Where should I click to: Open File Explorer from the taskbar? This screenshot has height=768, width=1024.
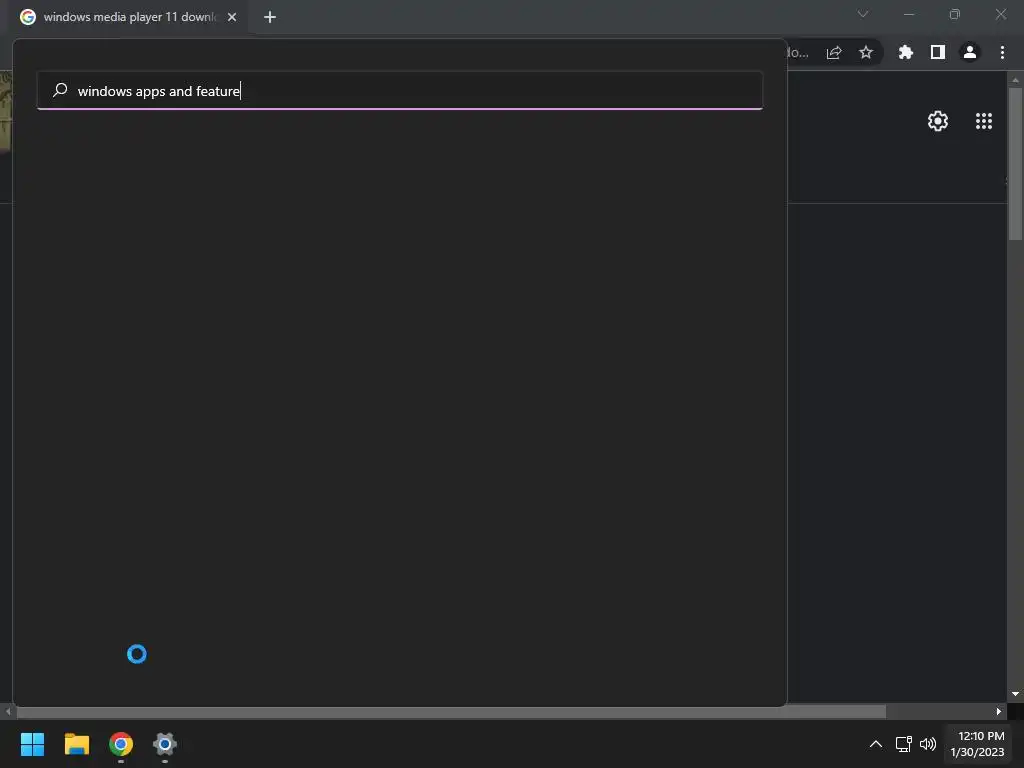pos(76,744)
